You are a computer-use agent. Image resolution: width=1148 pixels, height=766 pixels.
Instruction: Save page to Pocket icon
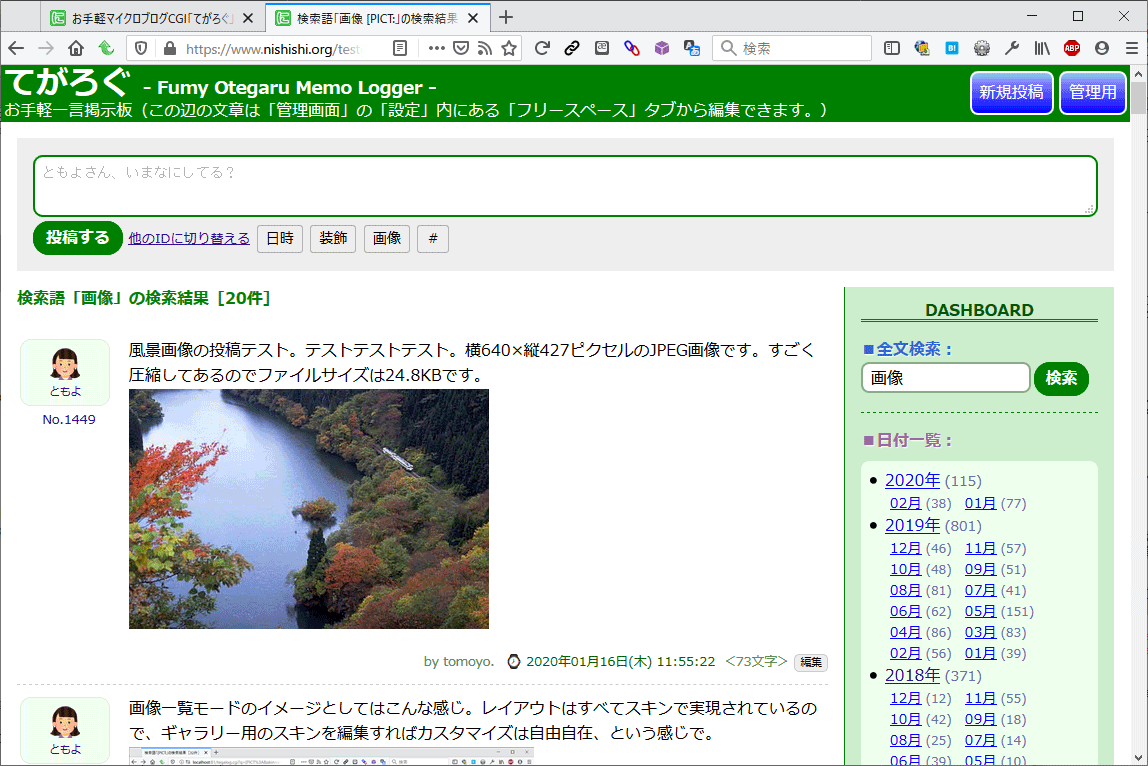pos(461,48)
